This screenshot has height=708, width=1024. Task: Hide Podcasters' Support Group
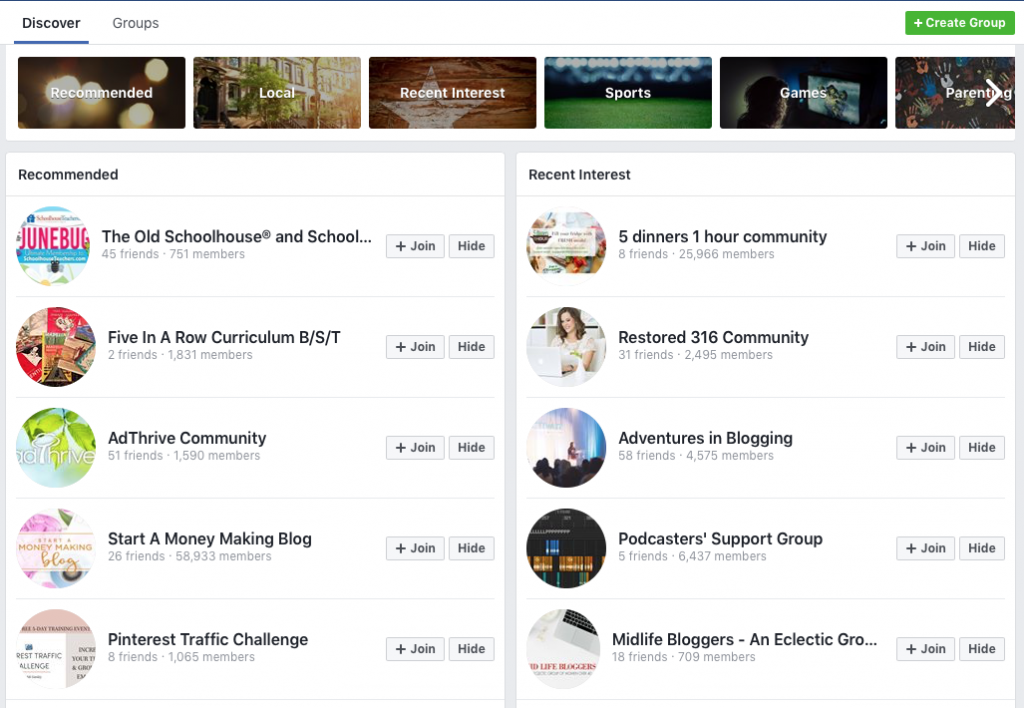click(982, 548)
